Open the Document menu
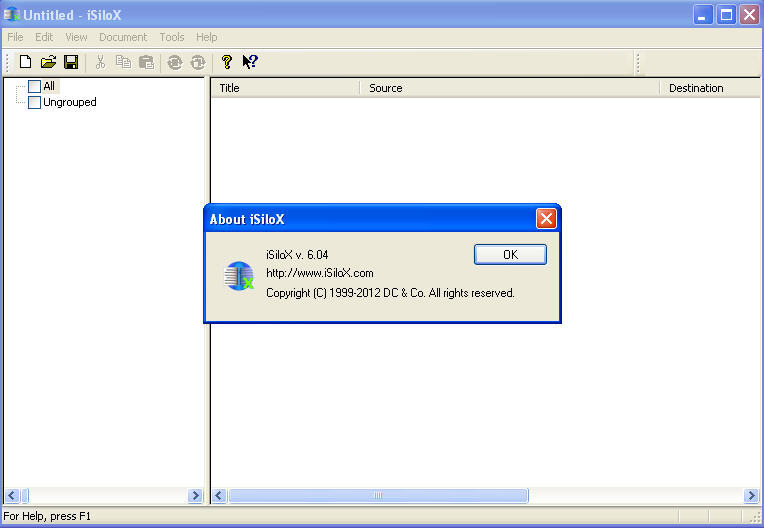764x528 pixels. [x=123, y=37]
